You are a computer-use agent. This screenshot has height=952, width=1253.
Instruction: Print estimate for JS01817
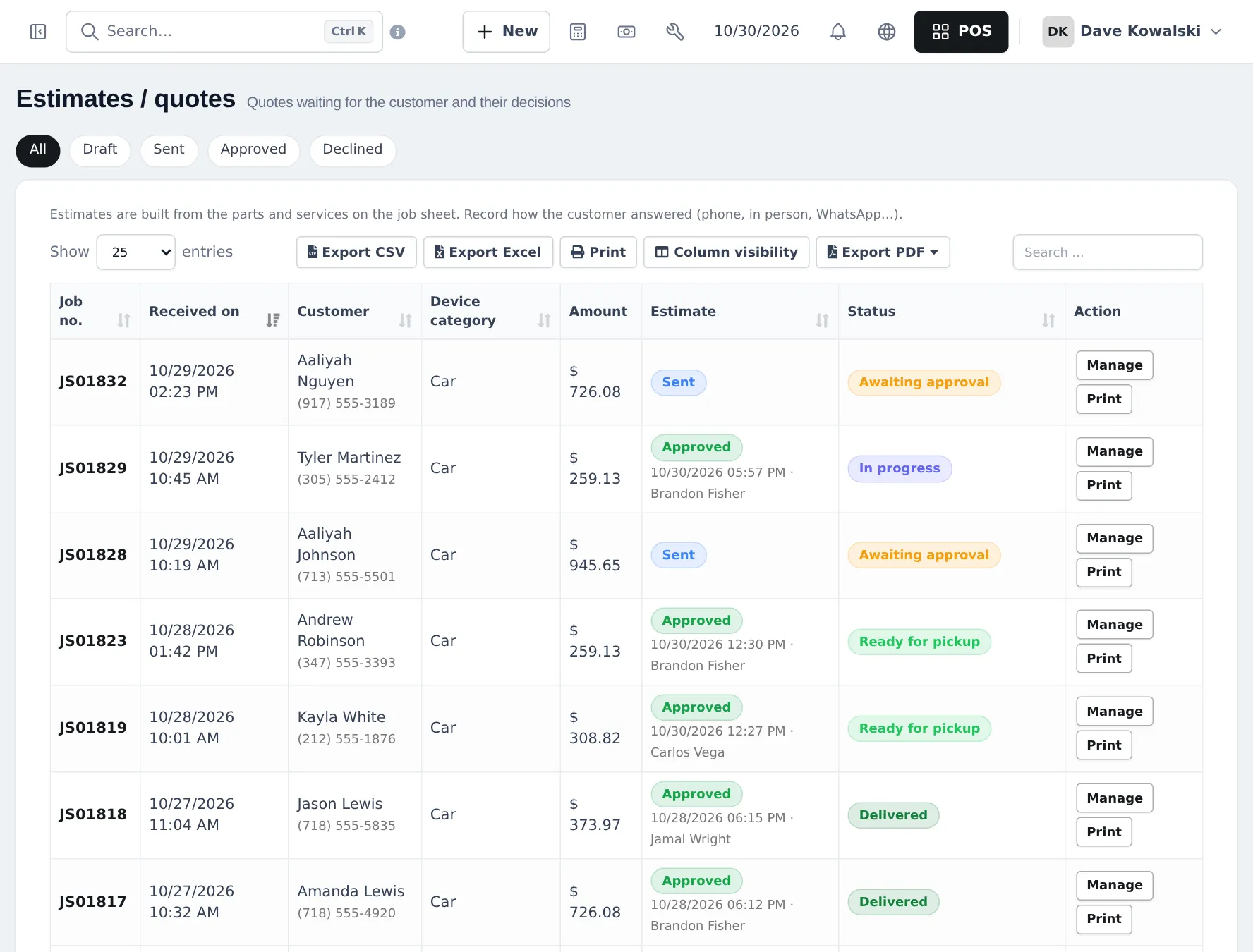[1103, 919]
